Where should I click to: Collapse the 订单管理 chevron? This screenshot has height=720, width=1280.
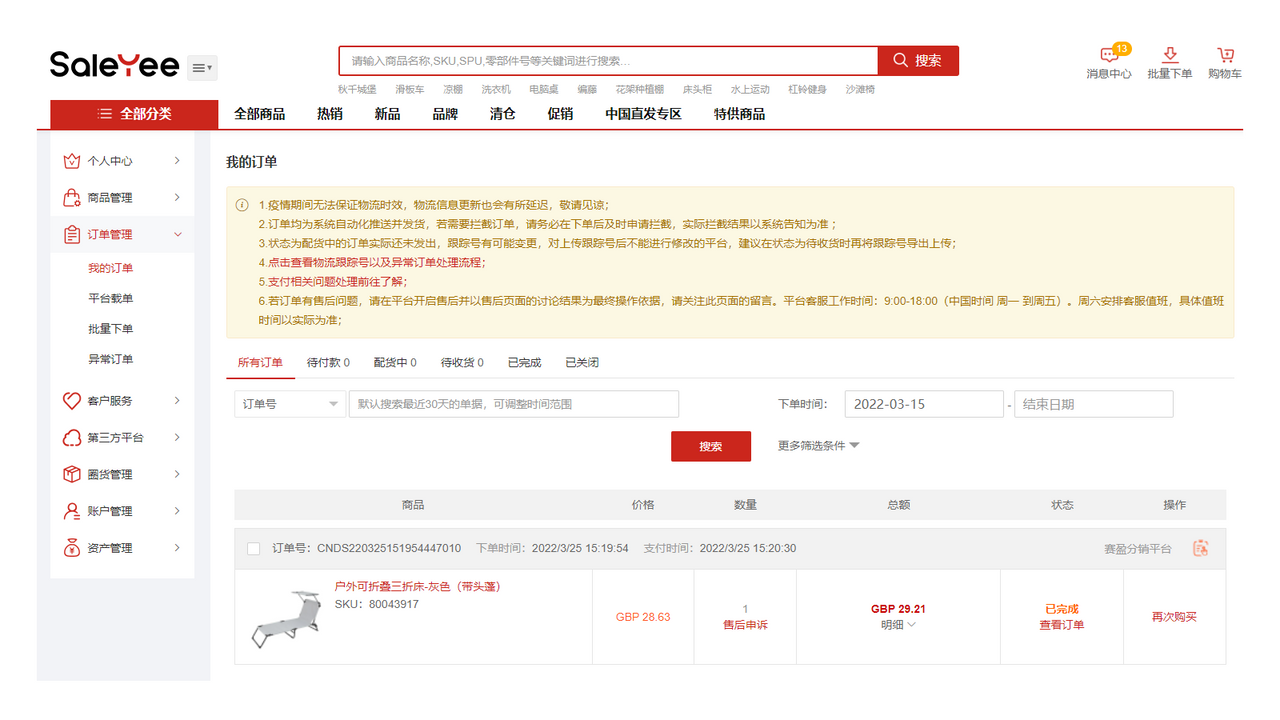coord(178,235)
